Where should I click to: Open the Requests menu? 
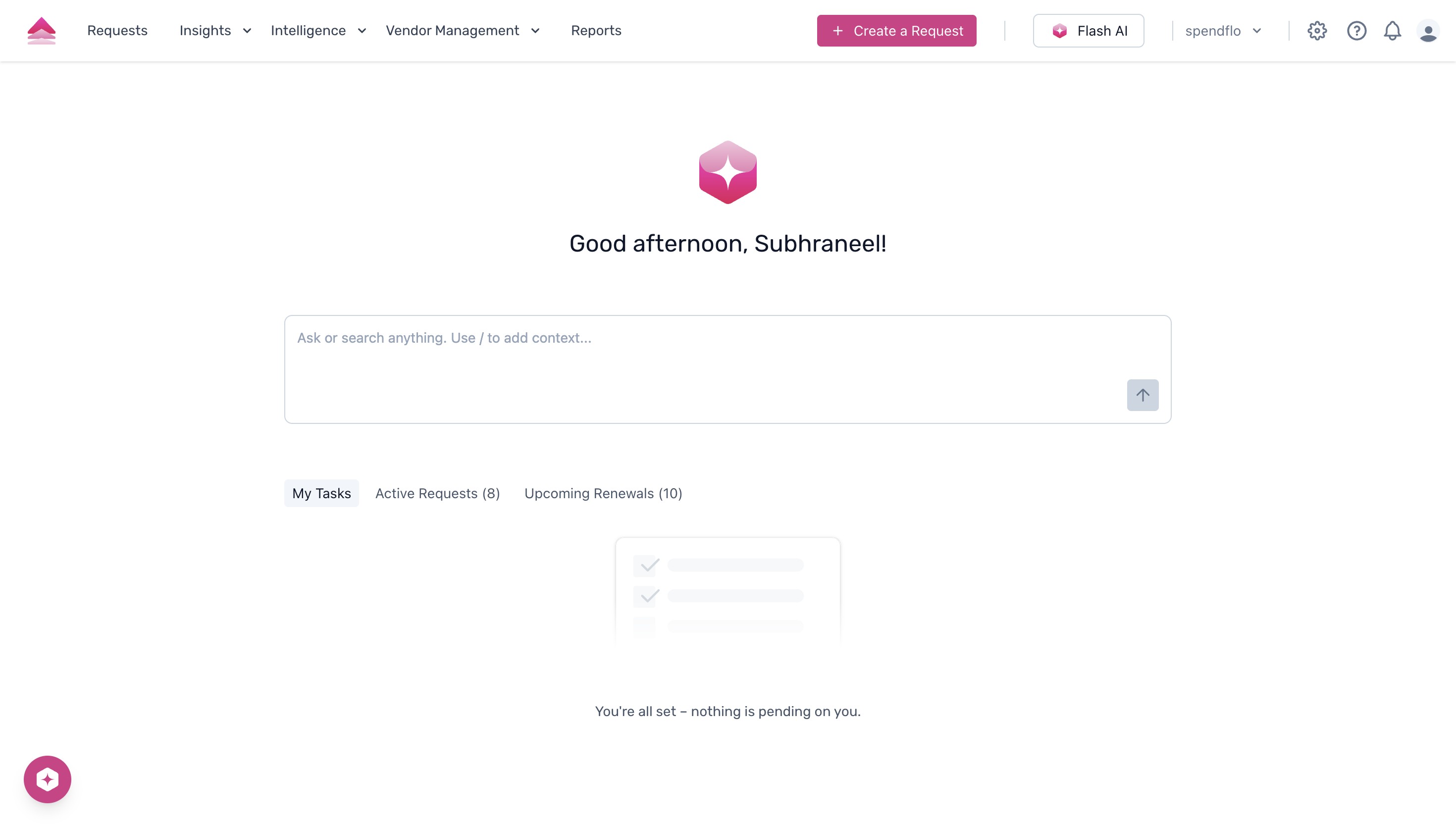pos(117,31)
